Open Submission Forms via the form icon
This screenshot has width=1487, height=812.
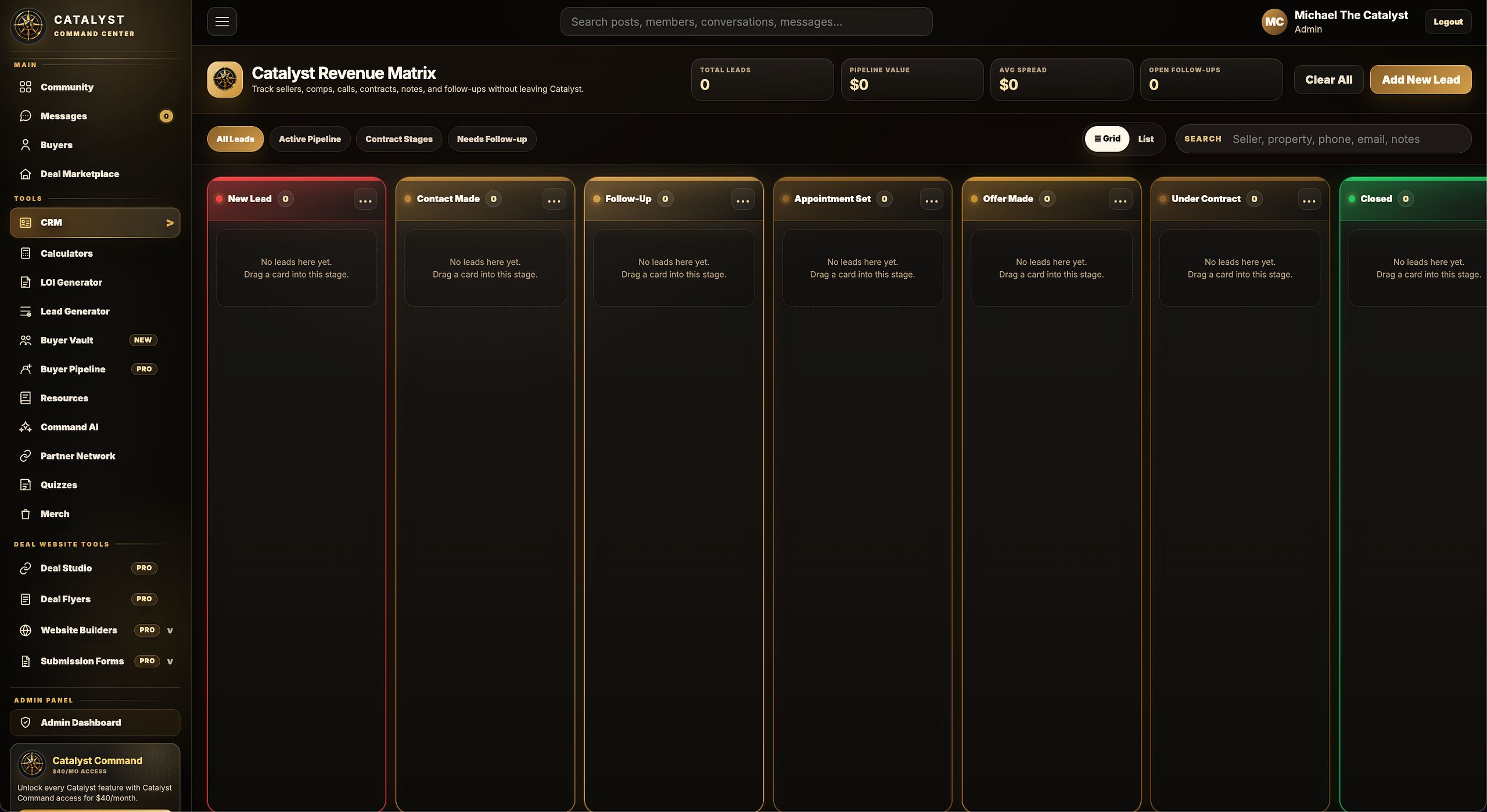tap(25, 661)
